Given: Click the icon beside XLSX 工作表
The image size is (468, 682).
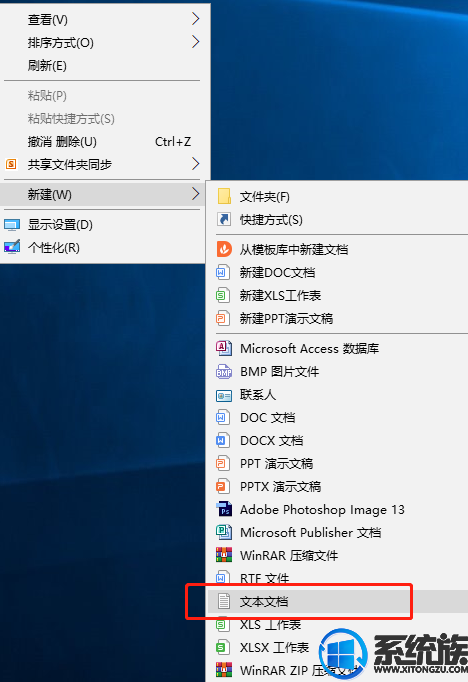Looking at the screenshot, I should coord(222,647).
